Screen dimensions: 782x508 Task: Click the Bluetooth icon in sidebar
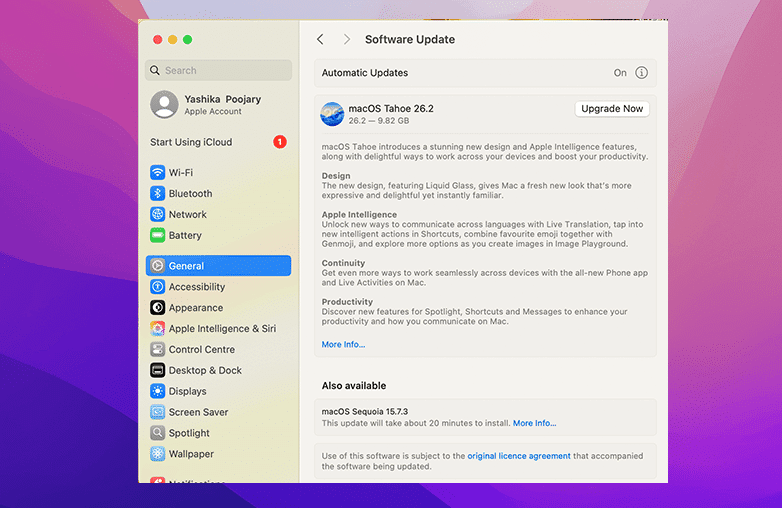[x=158, y=193]
